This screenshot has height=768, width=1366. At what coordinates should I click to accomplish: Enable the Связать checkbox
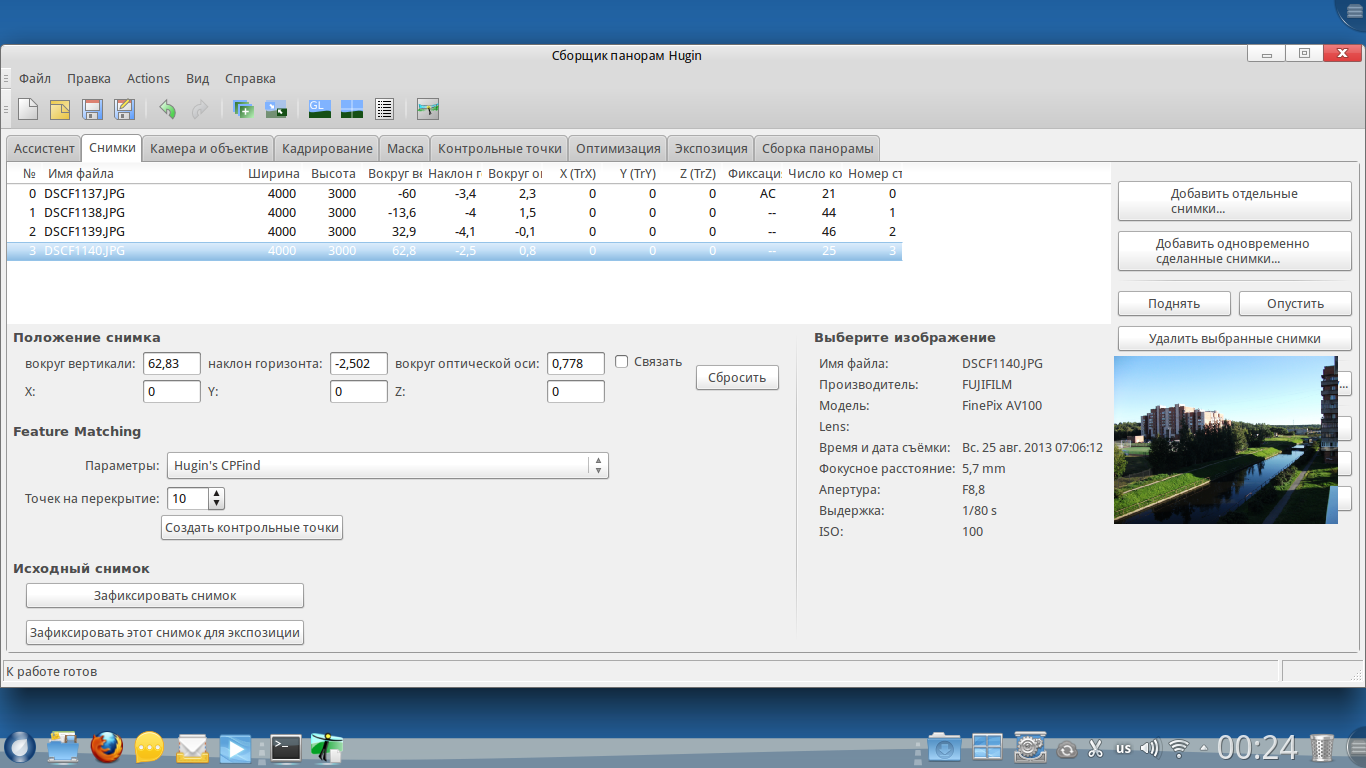[x=621, y=362]
